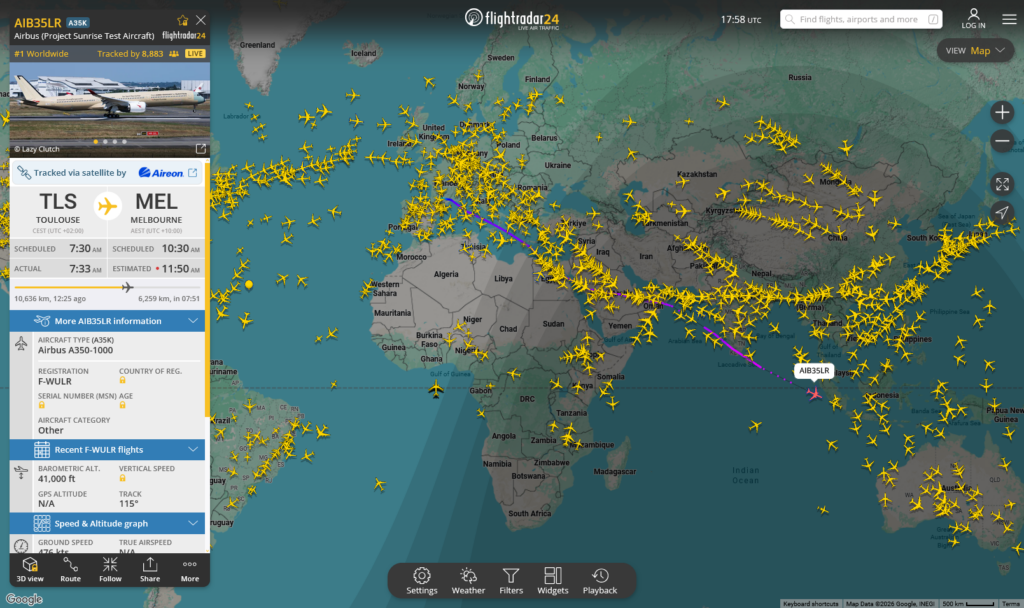Viewport: 1024px width, 608px height.
Task: Open Widgets panel
Action: (x=552, y=581)
